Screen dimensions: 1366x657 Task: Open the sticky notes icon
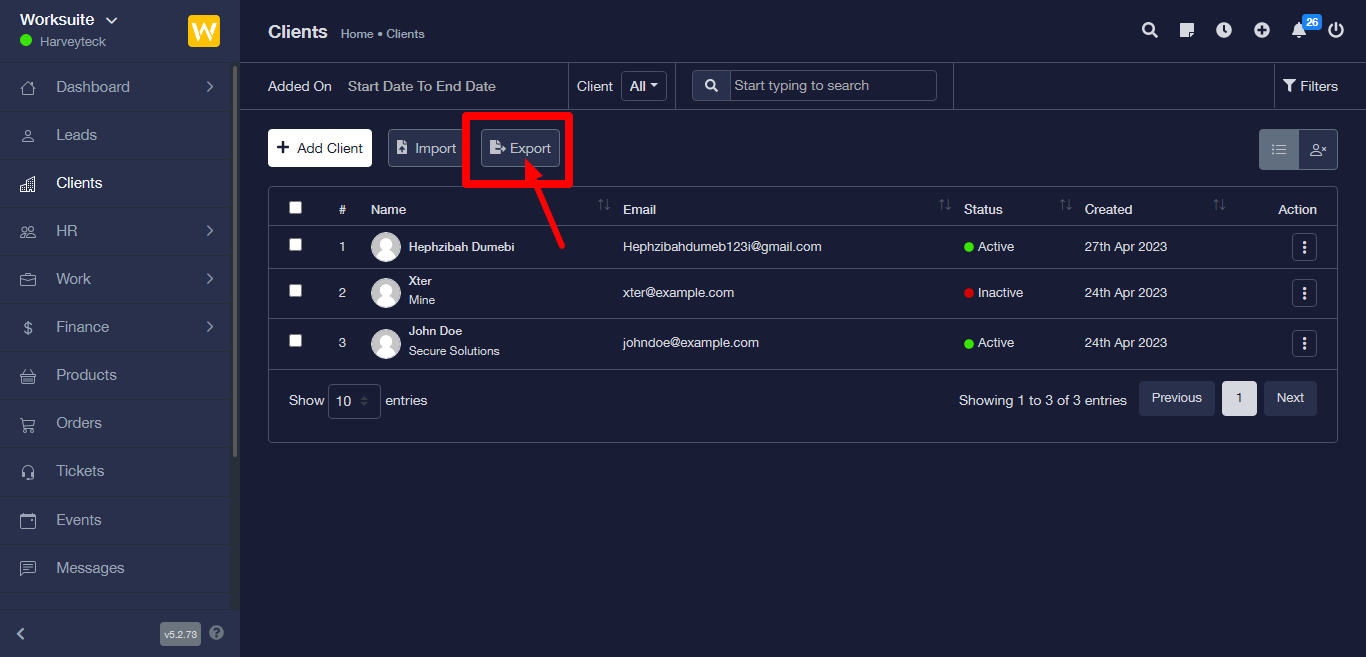click(x=1187, y=30)
